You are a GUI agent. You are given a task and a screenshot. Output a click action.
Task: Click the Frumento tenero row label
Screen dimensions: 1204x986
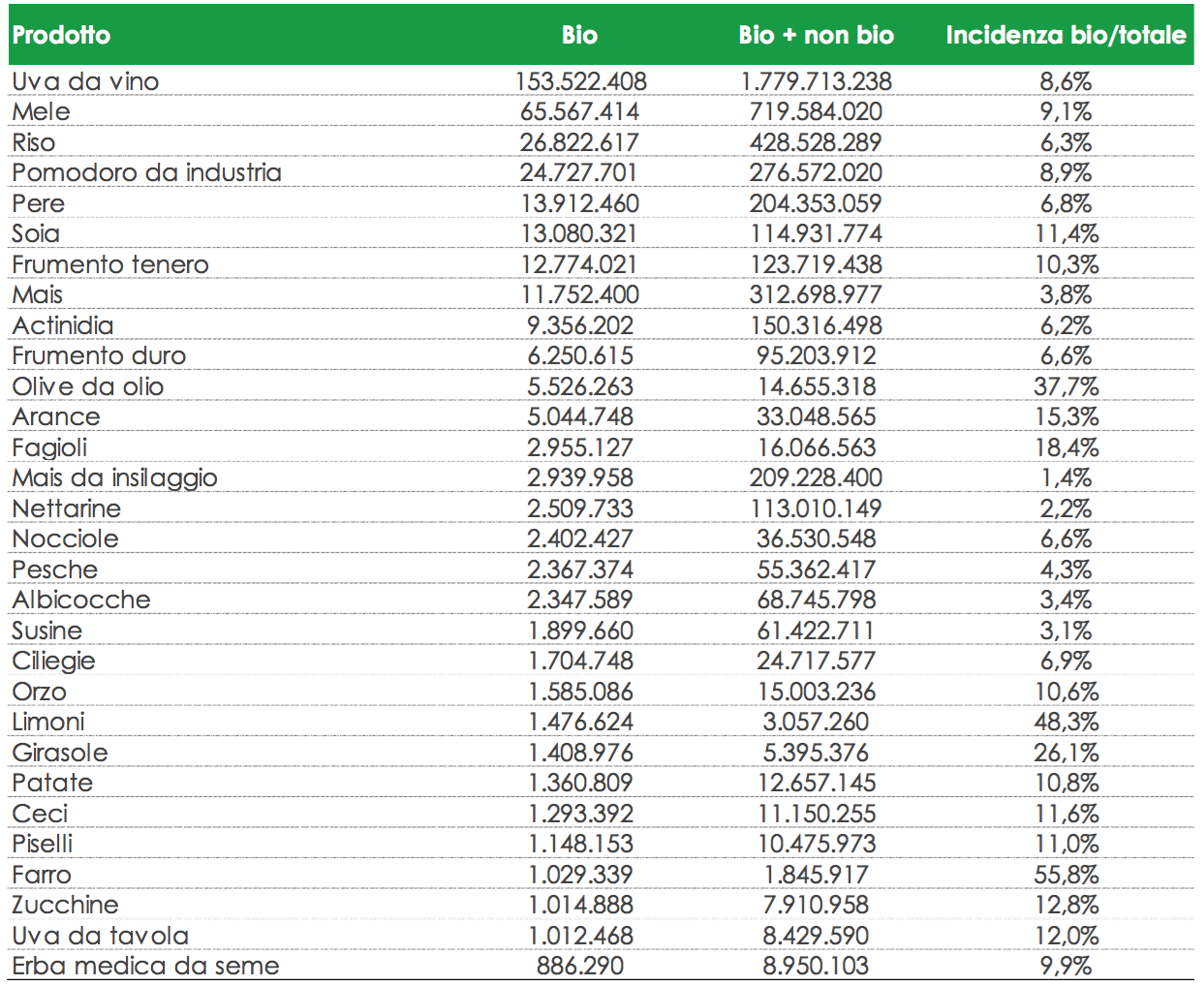click(x=110, y=264)
